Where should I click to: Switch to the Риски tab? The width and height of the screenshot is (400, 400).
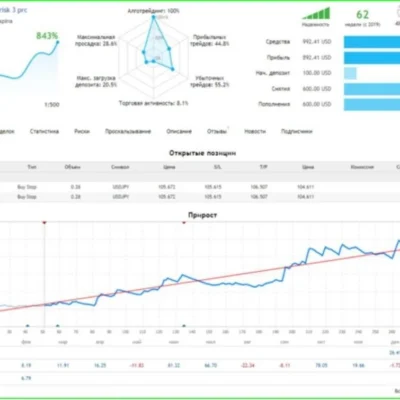tap(82, 131)
